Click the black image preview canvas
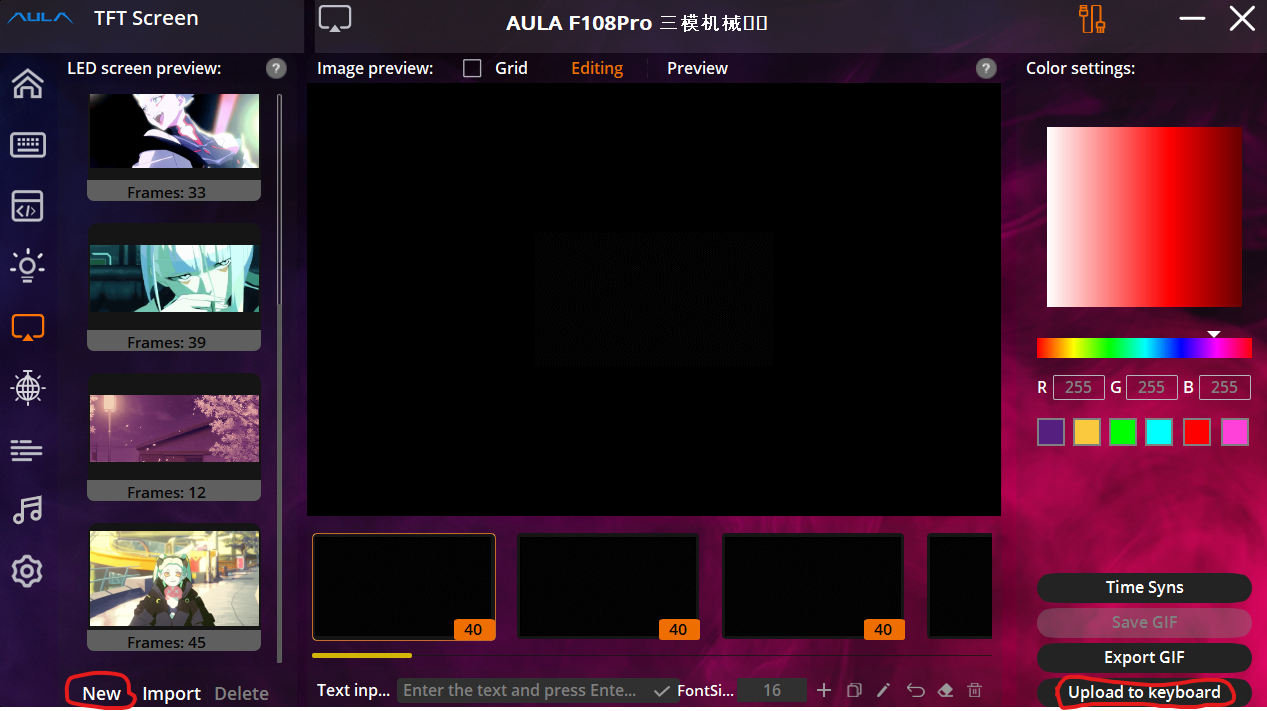1267x711 pixels. click(654, 300)
